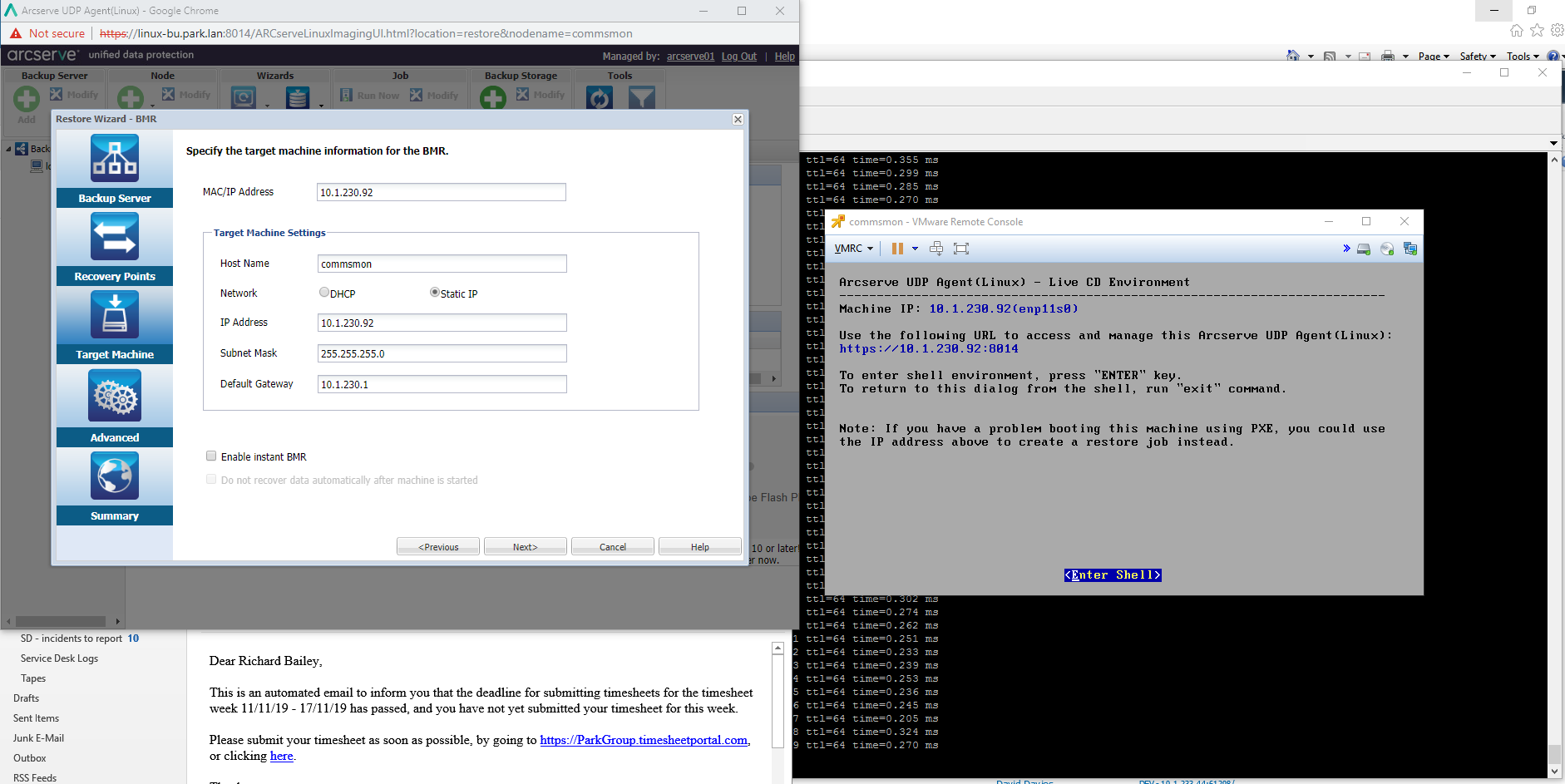Screen dimensions: 1565x784
Task: Open SD - incidents to report folder
Action: pos(80,639)
